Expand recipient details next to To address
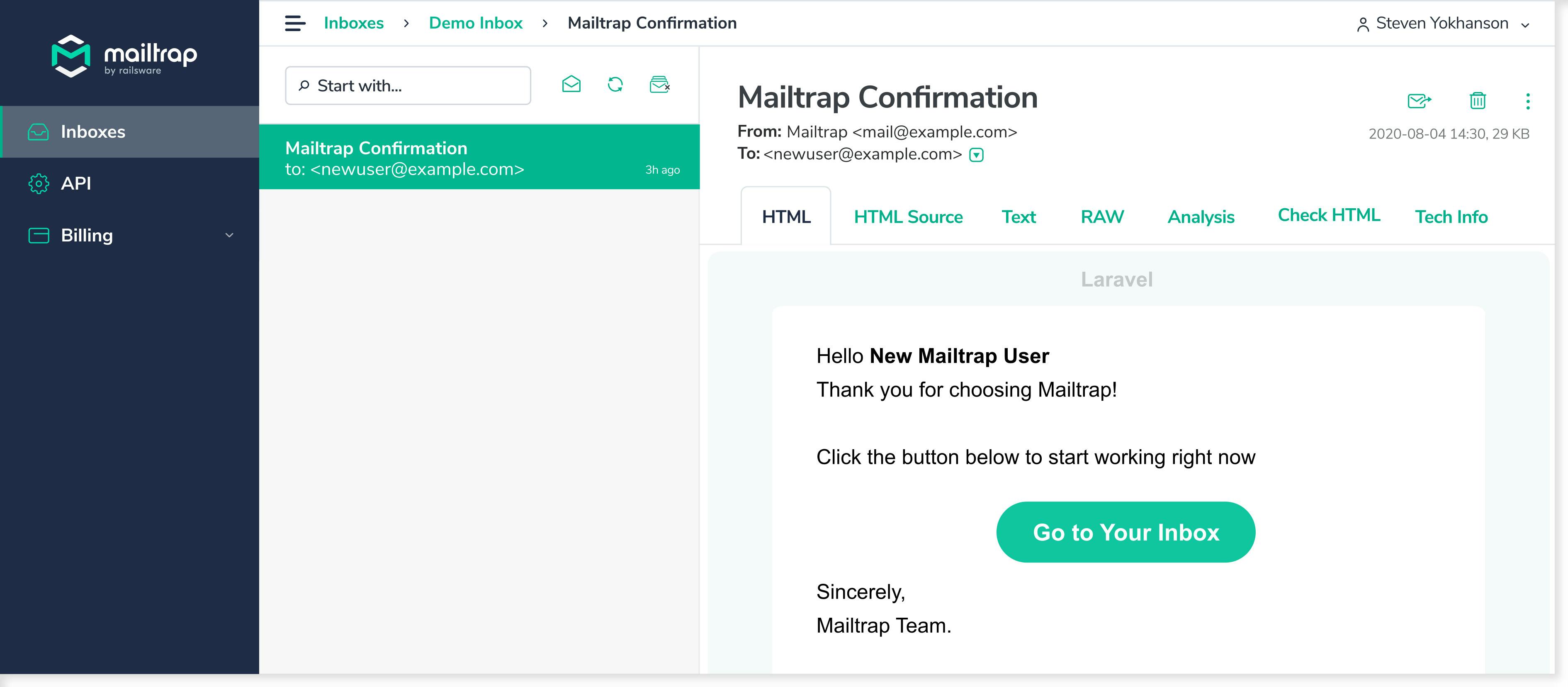Screen dimensions: 1568x687 pyautogui.click(x=976, y=155)
